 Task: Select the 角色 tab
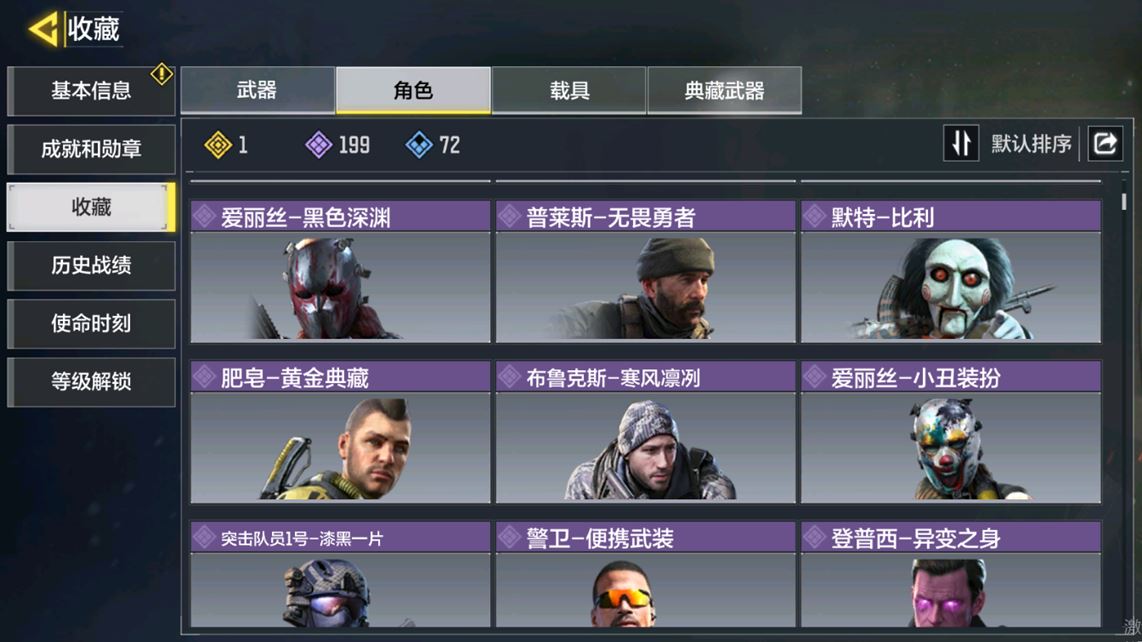coord(413,90)
